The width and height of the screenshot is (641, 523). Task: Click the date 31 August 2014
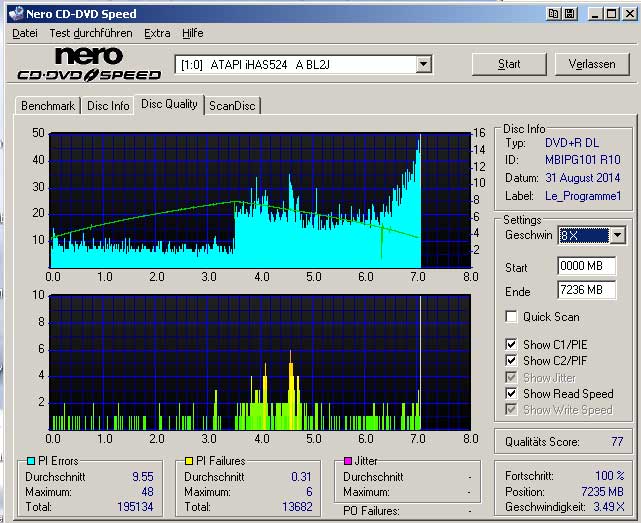click(x=582, y=178)
